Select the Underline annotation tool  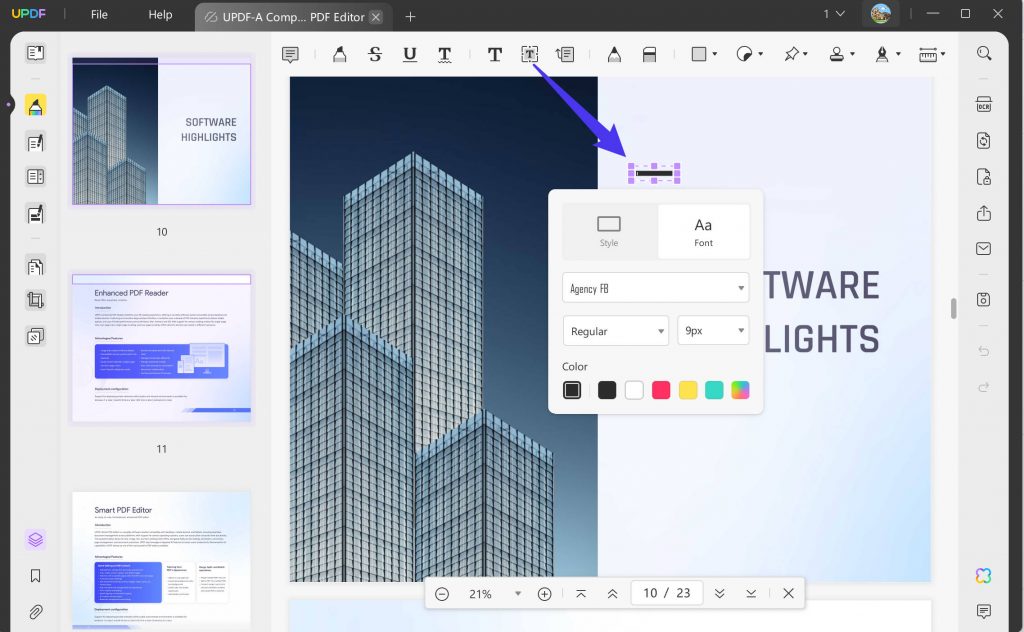409,54
